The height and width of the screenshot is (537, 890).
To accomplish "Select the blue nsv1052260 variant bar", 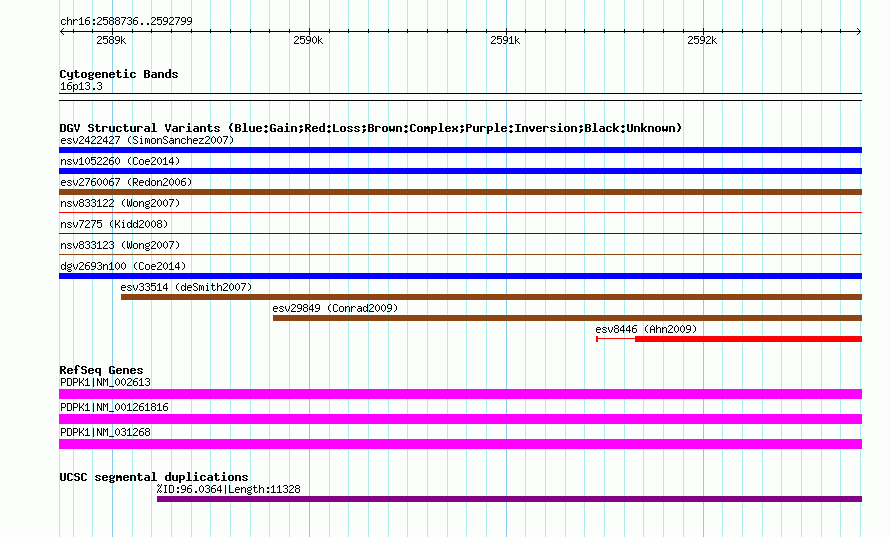I will [x=460, y=171].
